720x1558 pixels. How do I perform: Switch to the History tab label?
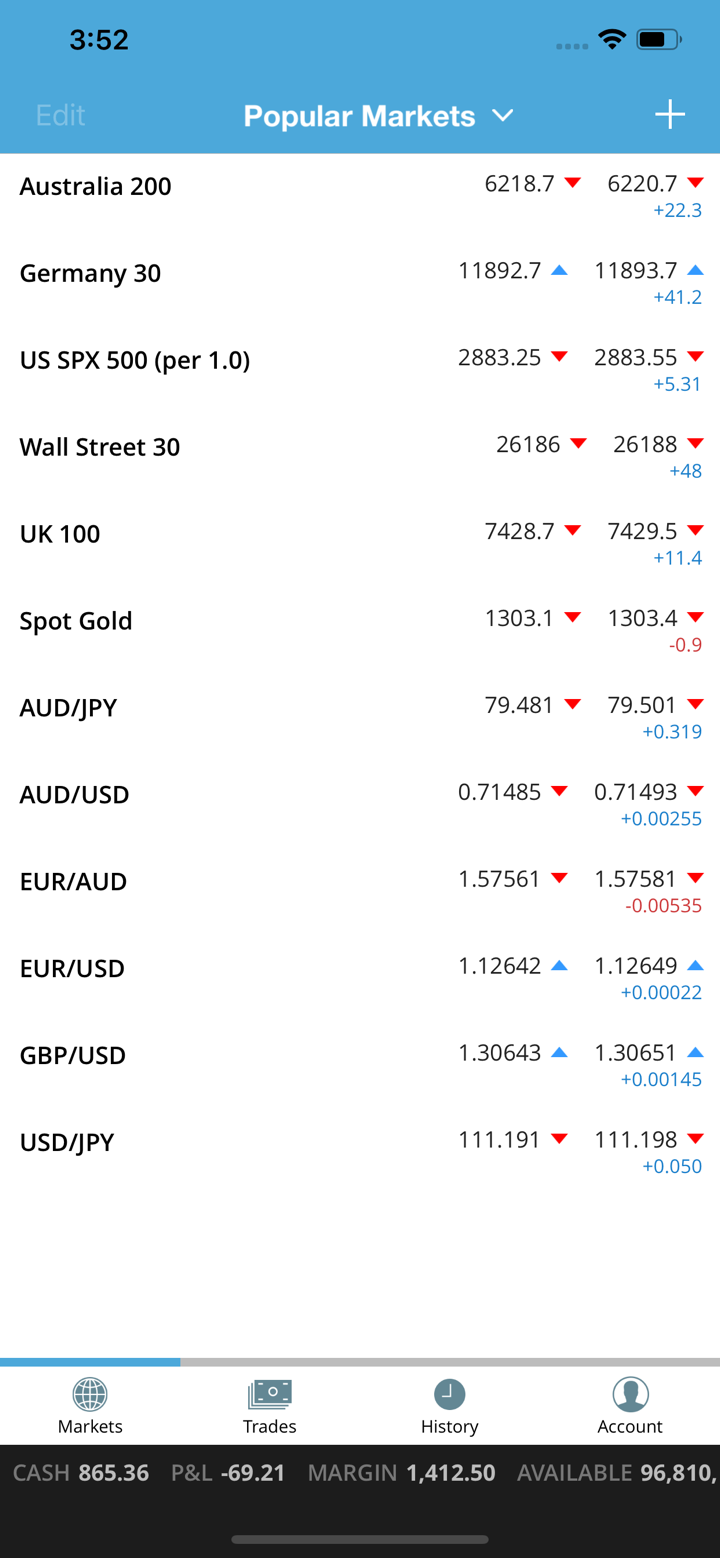point(449,1426)
